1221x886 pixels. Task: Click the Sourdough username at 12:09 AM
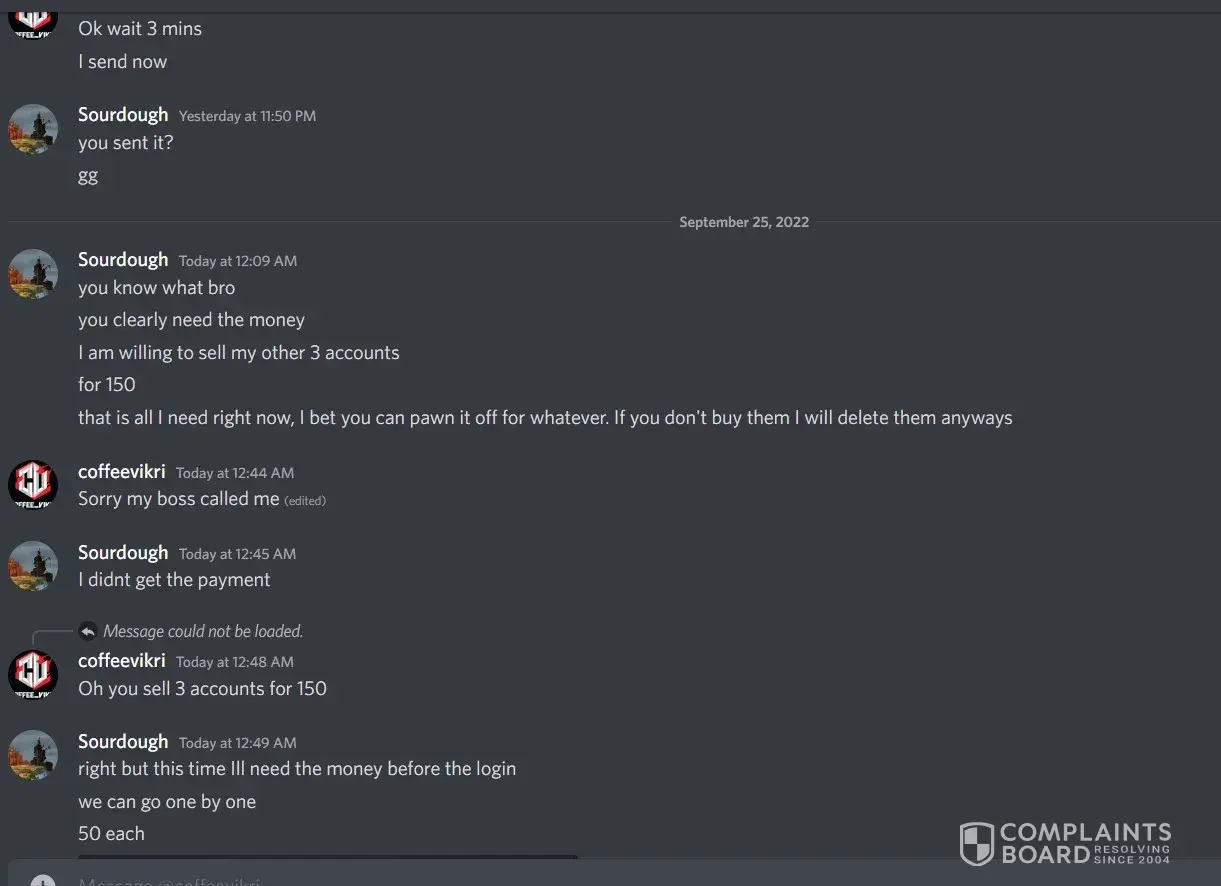point(123,260)
